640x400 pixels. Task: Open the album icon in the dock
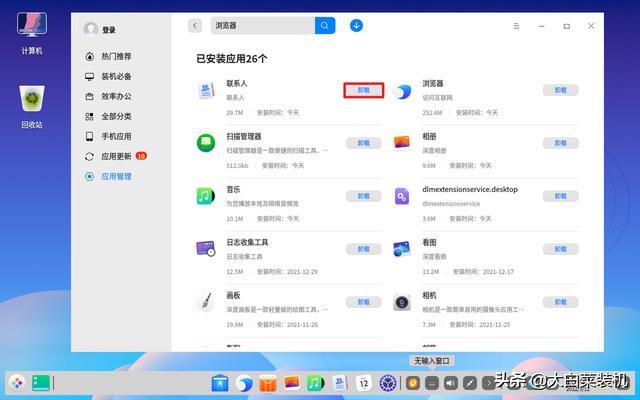tap(292, 383)
